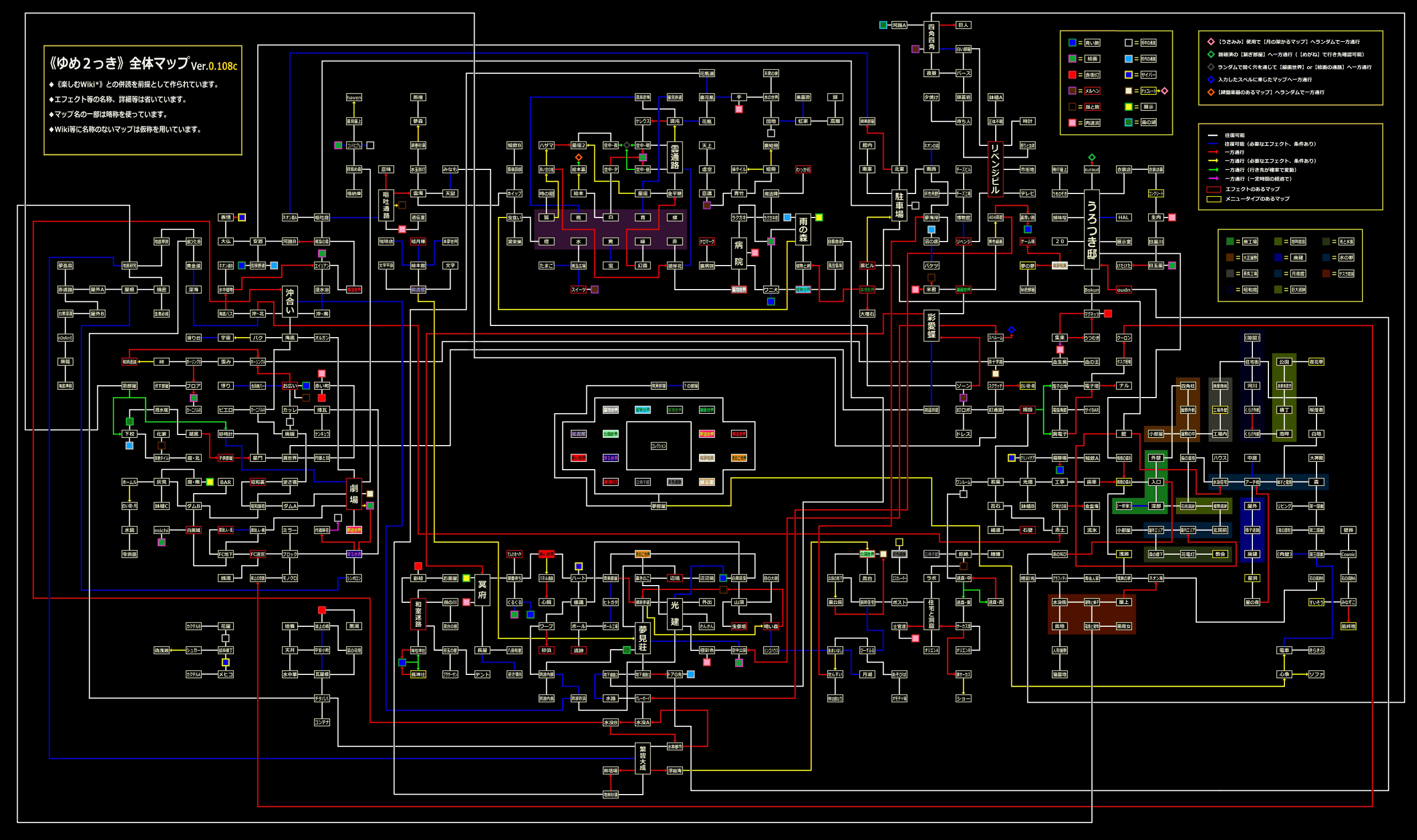Image resolution: width=1417 pixels, height=840 pixels.
Task: Click the teal square left of the 河路A node
Action: point(882,25)
